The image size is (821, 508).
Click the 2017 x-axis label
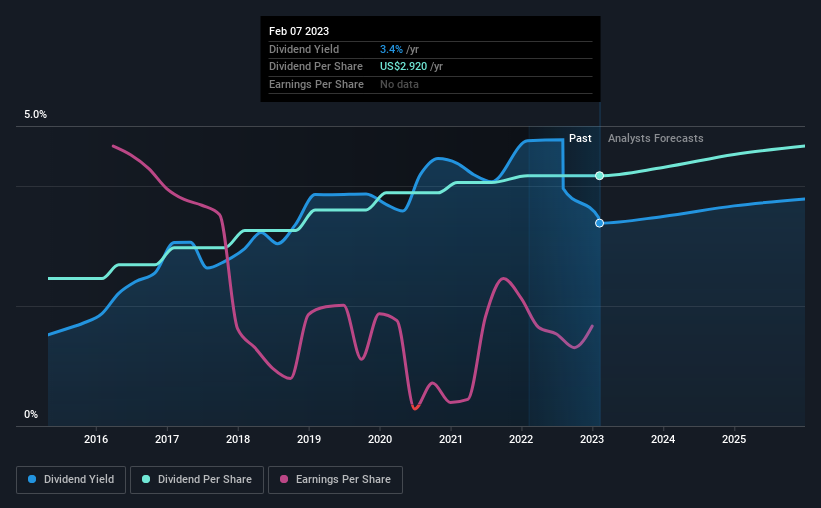[167, 439]
